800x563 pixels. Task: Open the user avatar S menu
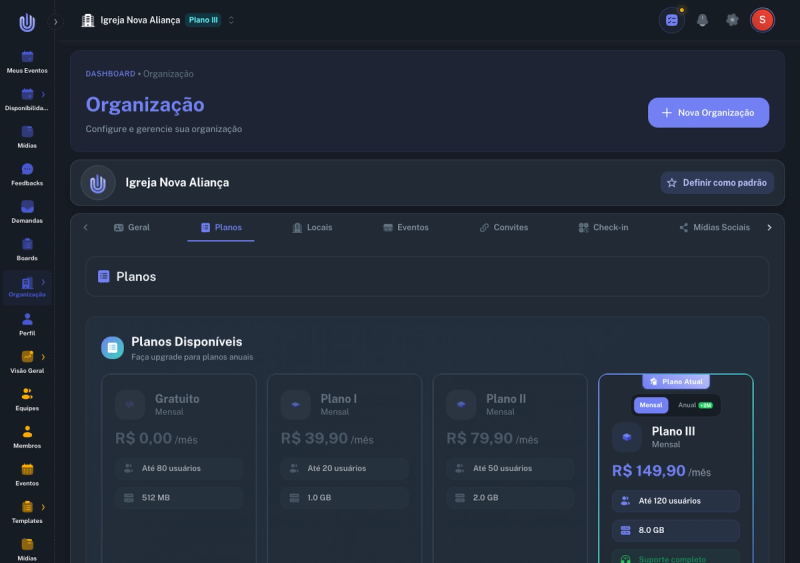(762, 20)
